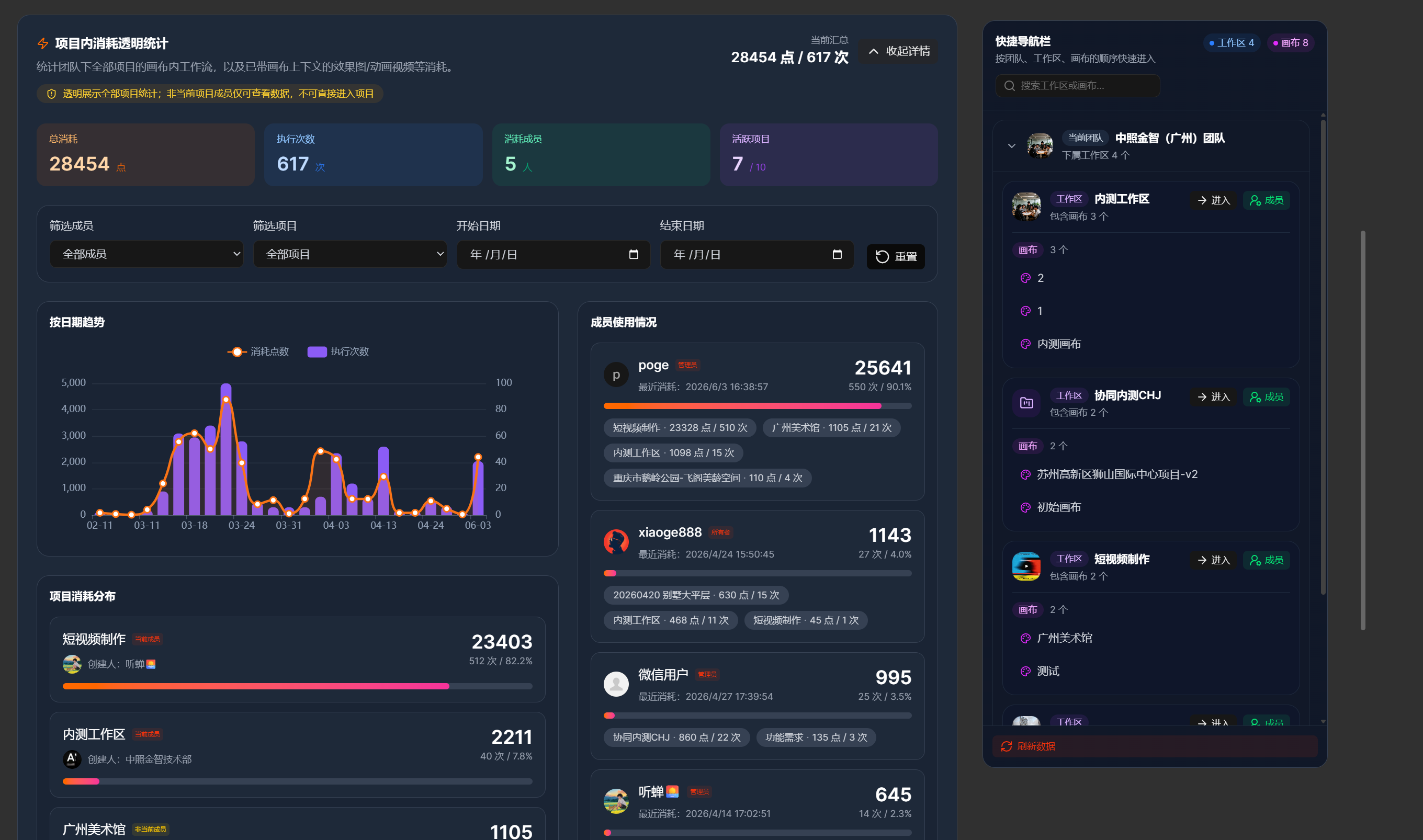Click the 开始日期 date input

coord(554,255)
